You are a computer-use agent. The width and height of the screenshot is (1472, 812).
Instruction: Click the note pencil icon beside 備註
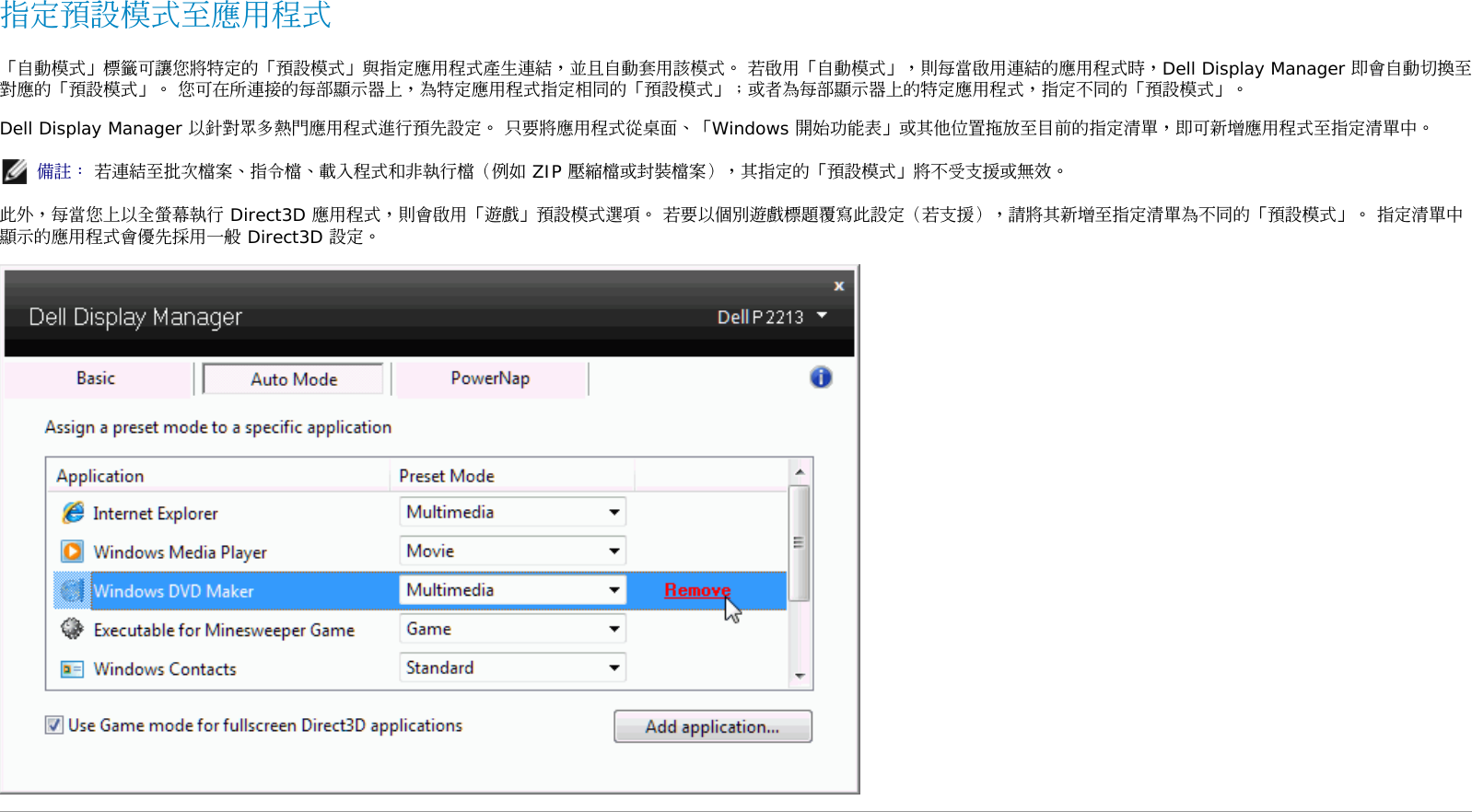15,171
